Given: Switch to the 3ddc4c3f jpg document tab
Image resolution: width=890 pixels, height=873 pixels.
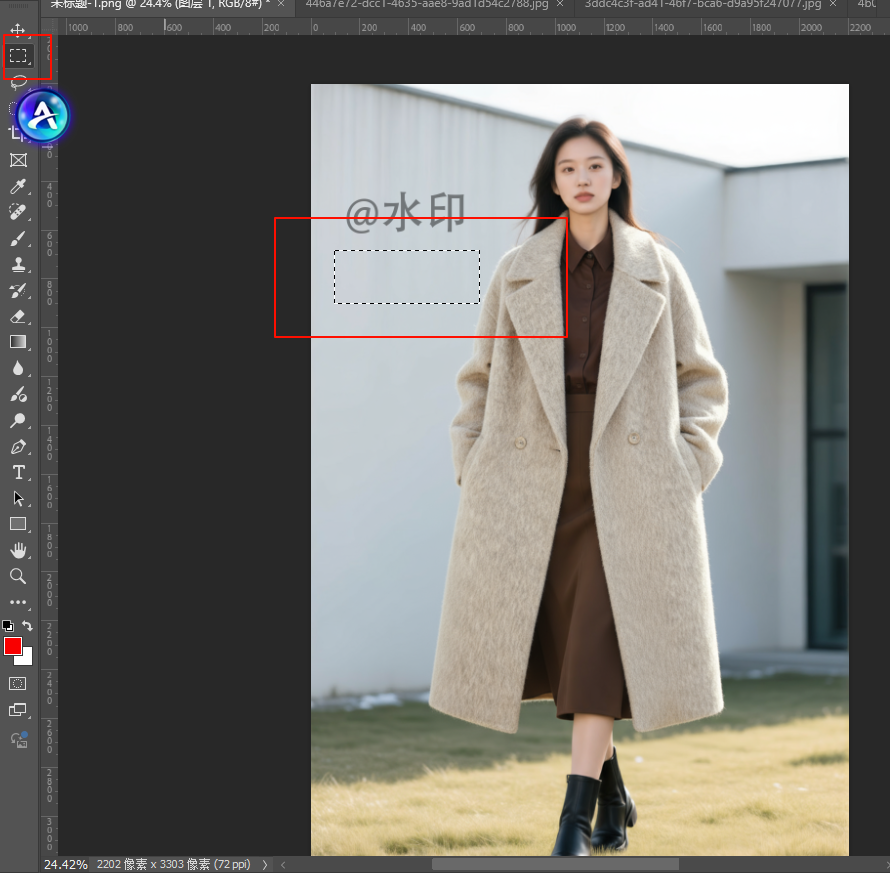Looking at the screenshot, I should [702, 5].
